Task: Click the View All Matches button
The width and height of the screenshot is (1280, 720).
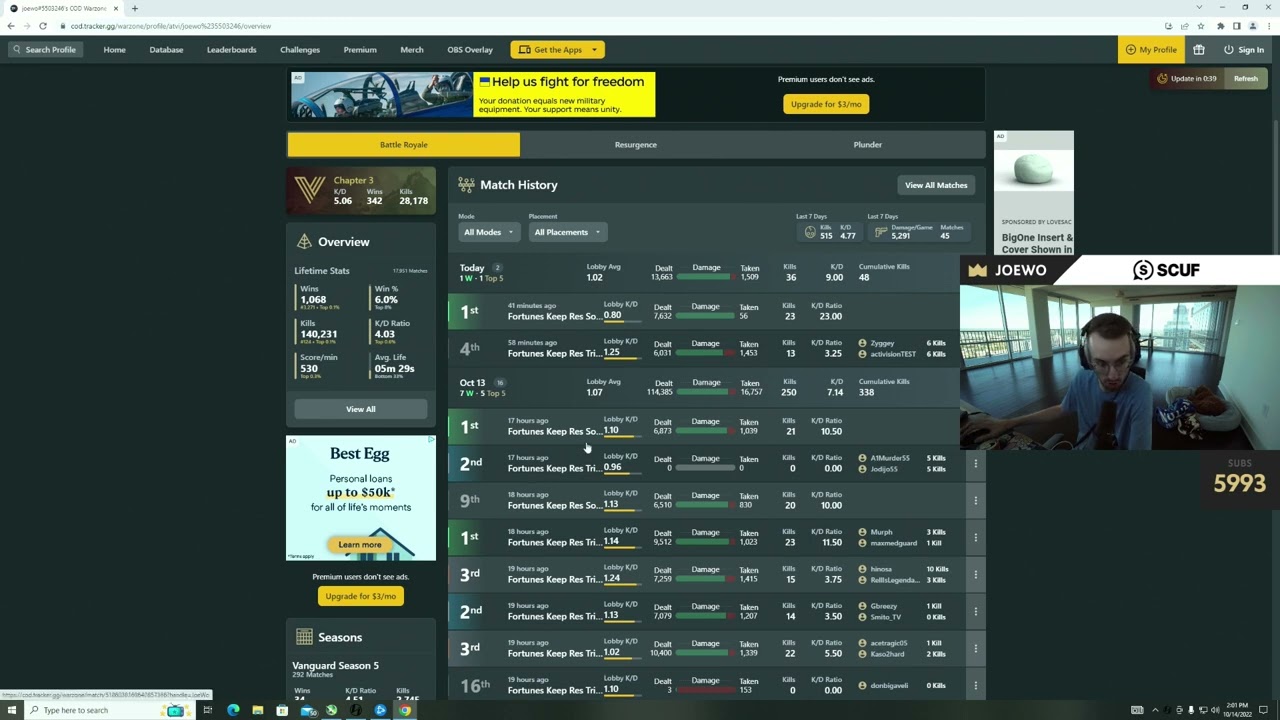Action: coord(936,185)
